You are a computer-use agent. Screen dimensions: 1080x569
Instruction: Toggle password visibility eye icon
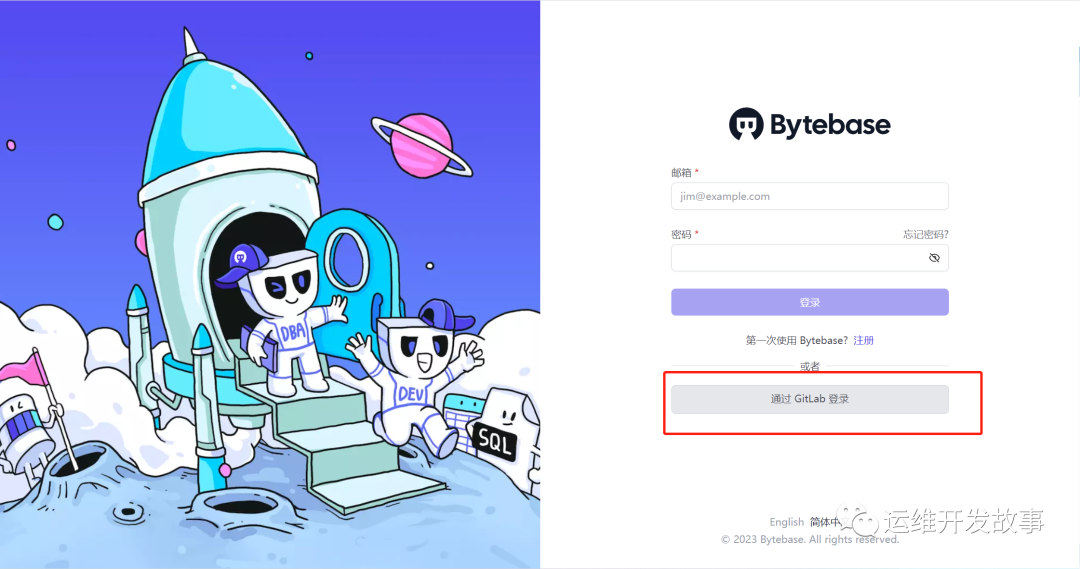pos(934,258)
